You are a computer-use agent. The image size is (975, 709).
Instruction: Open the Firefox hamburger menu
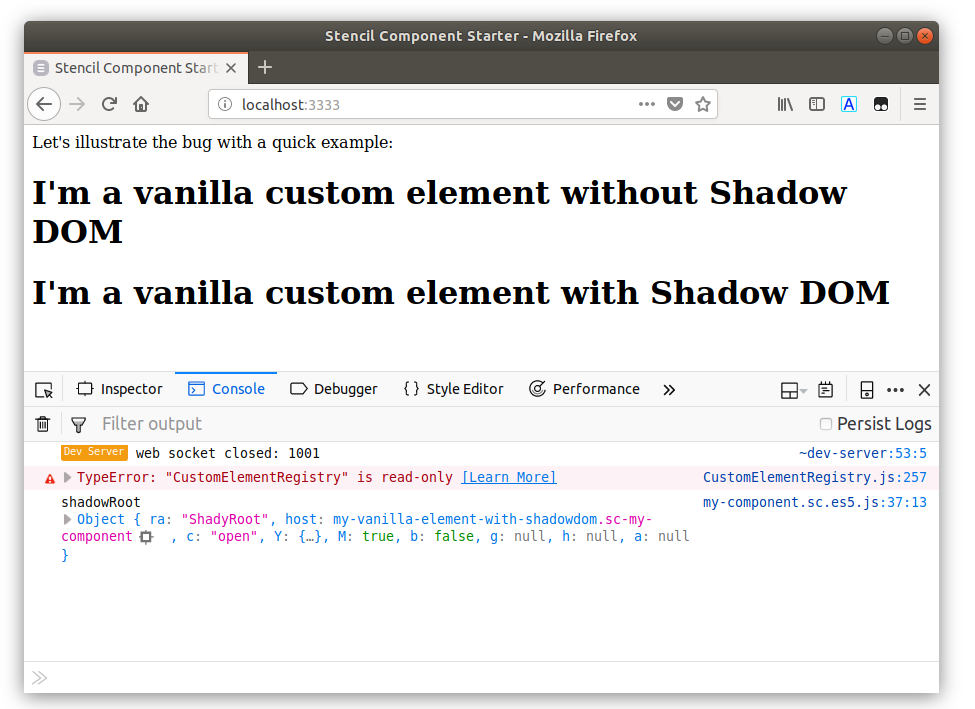coord(920,104)
